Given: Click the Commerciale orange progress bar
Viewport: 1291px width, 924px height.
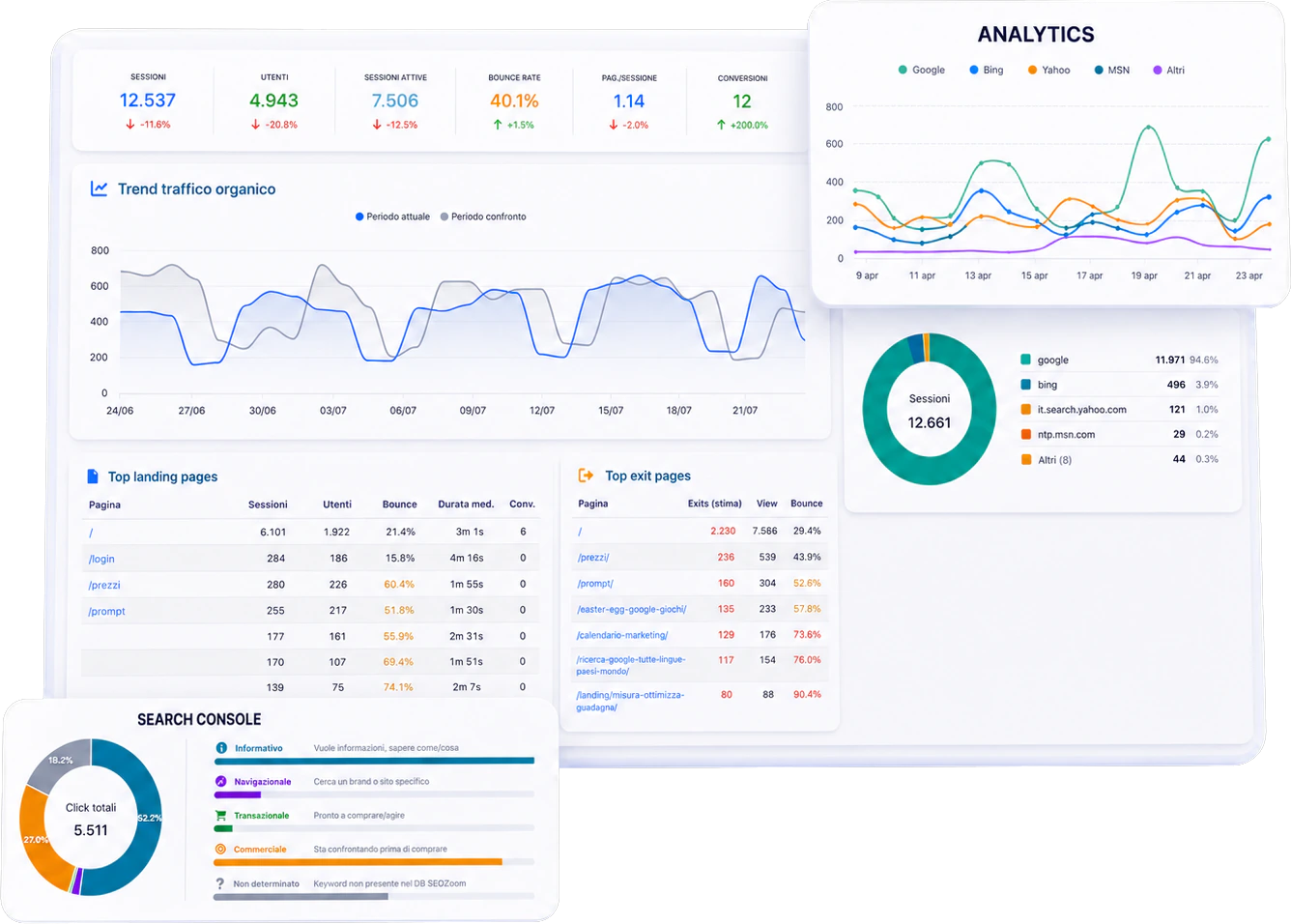Looking at the screenshot, I should [x=358, y=861].
